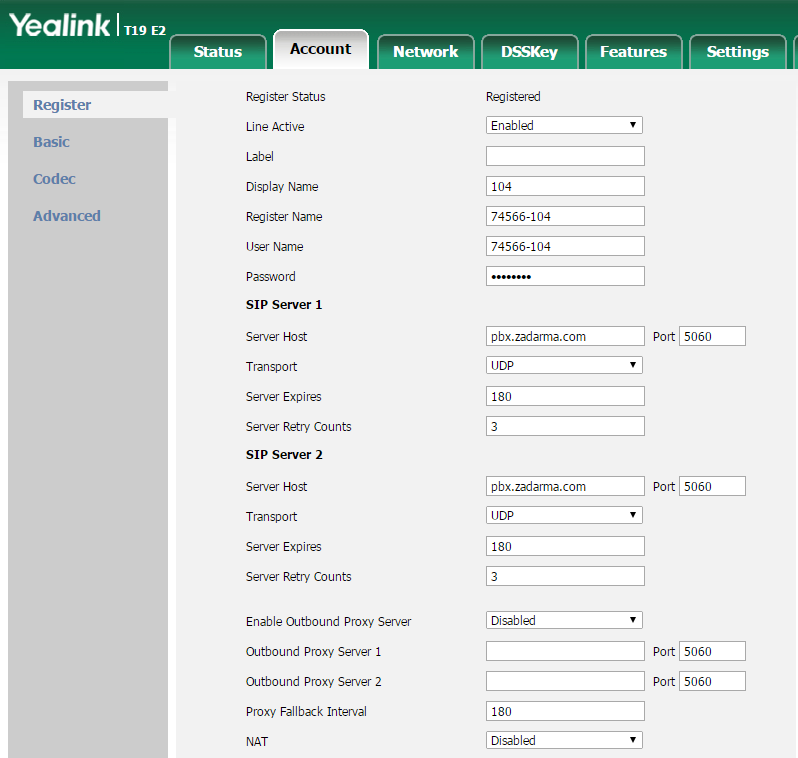Go to the Features tab
The height and width of the screenshot is (758, 798).
coord(633,52)
